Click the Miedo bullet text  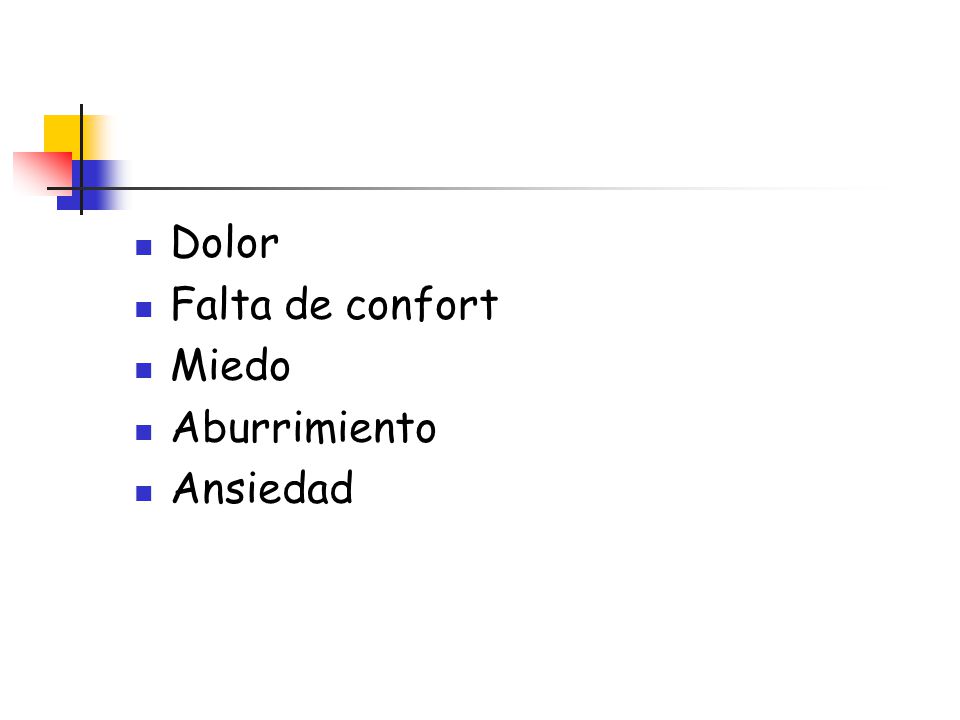[x=231, y=365]
